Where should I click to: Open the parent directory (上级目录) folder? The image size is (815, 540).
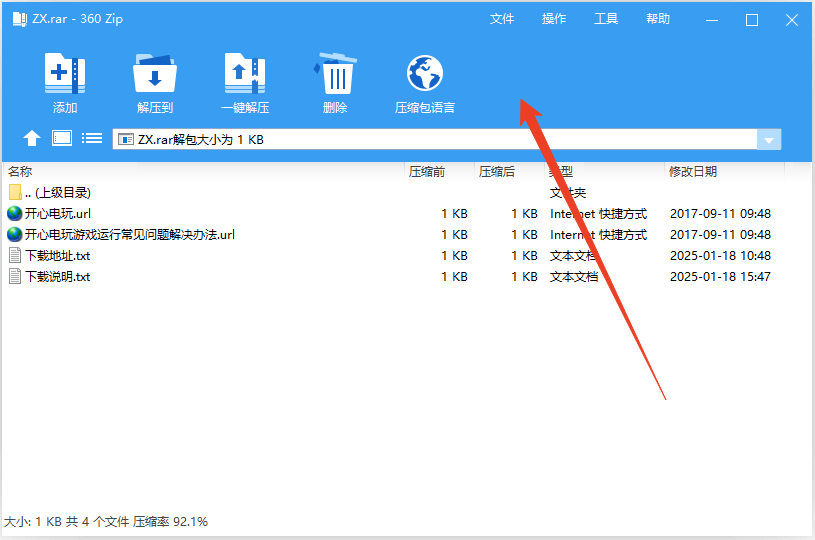pyautogui.click(x=57, y=193)
